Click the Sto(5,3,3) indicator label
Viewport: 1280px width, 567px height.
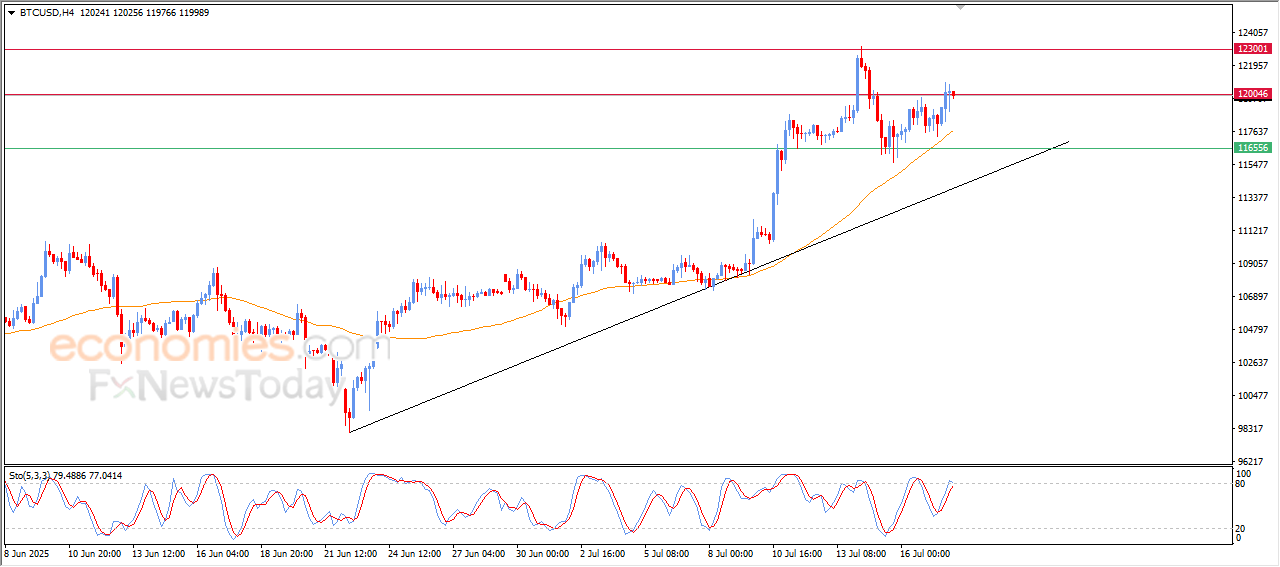pos(30,475)
